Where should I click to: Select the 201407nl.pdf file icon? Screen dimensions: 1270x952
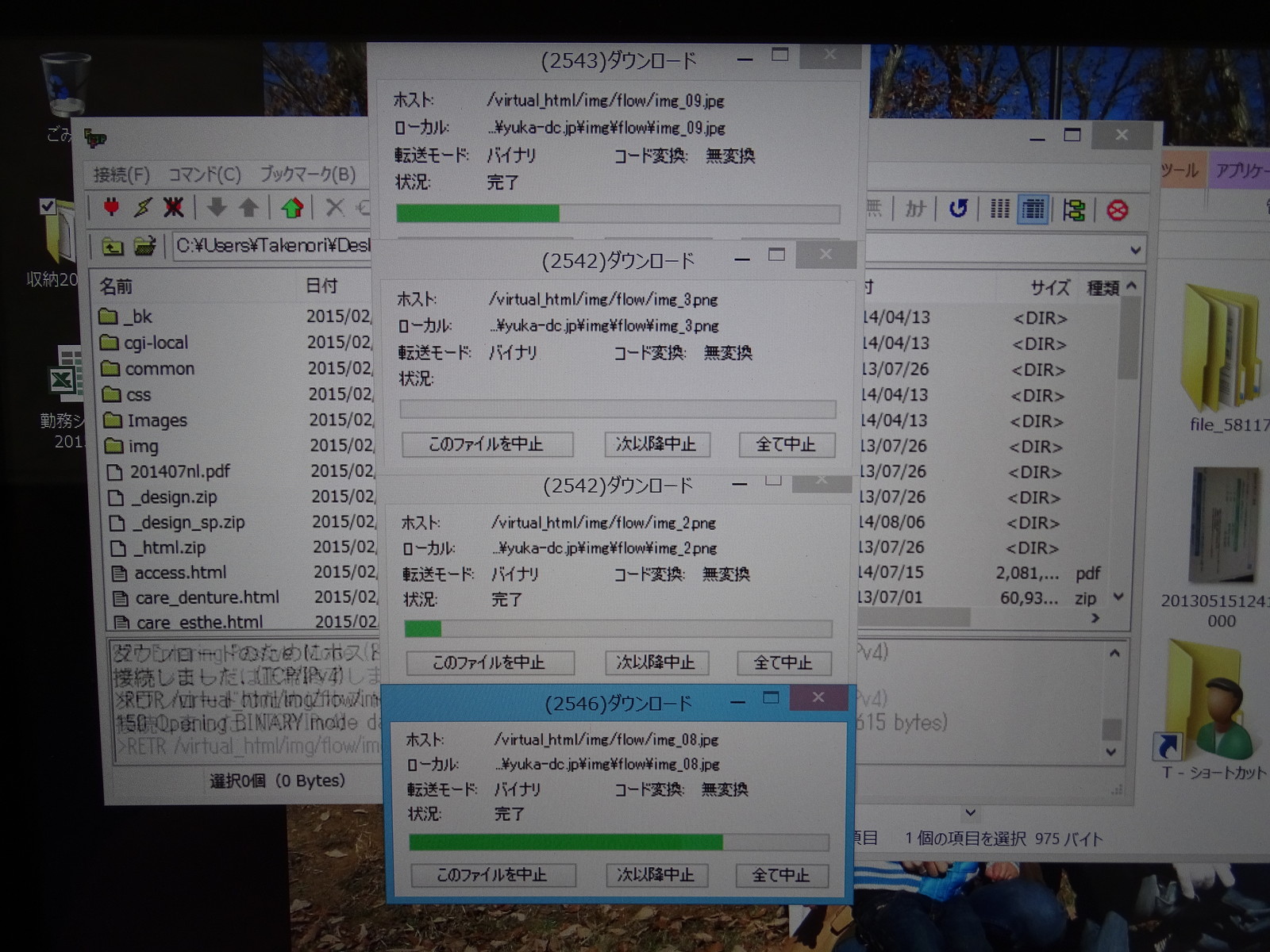(115, 472)
